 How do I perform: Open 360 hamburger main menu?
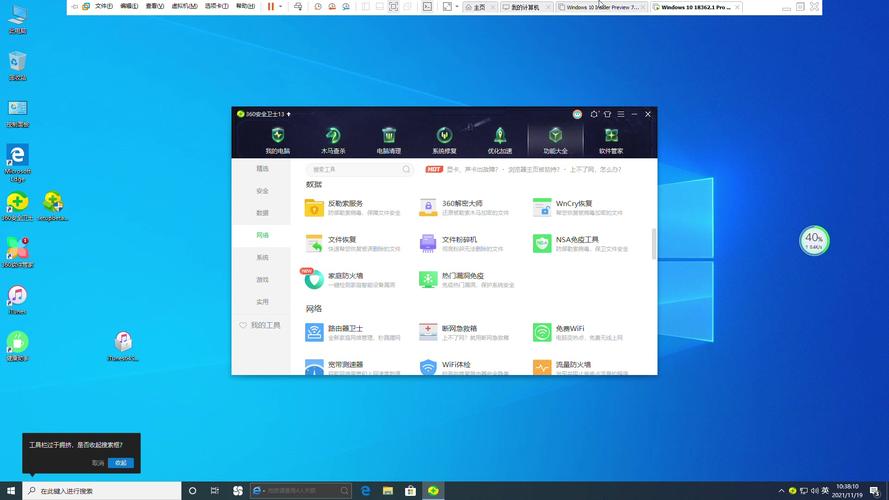621,114
